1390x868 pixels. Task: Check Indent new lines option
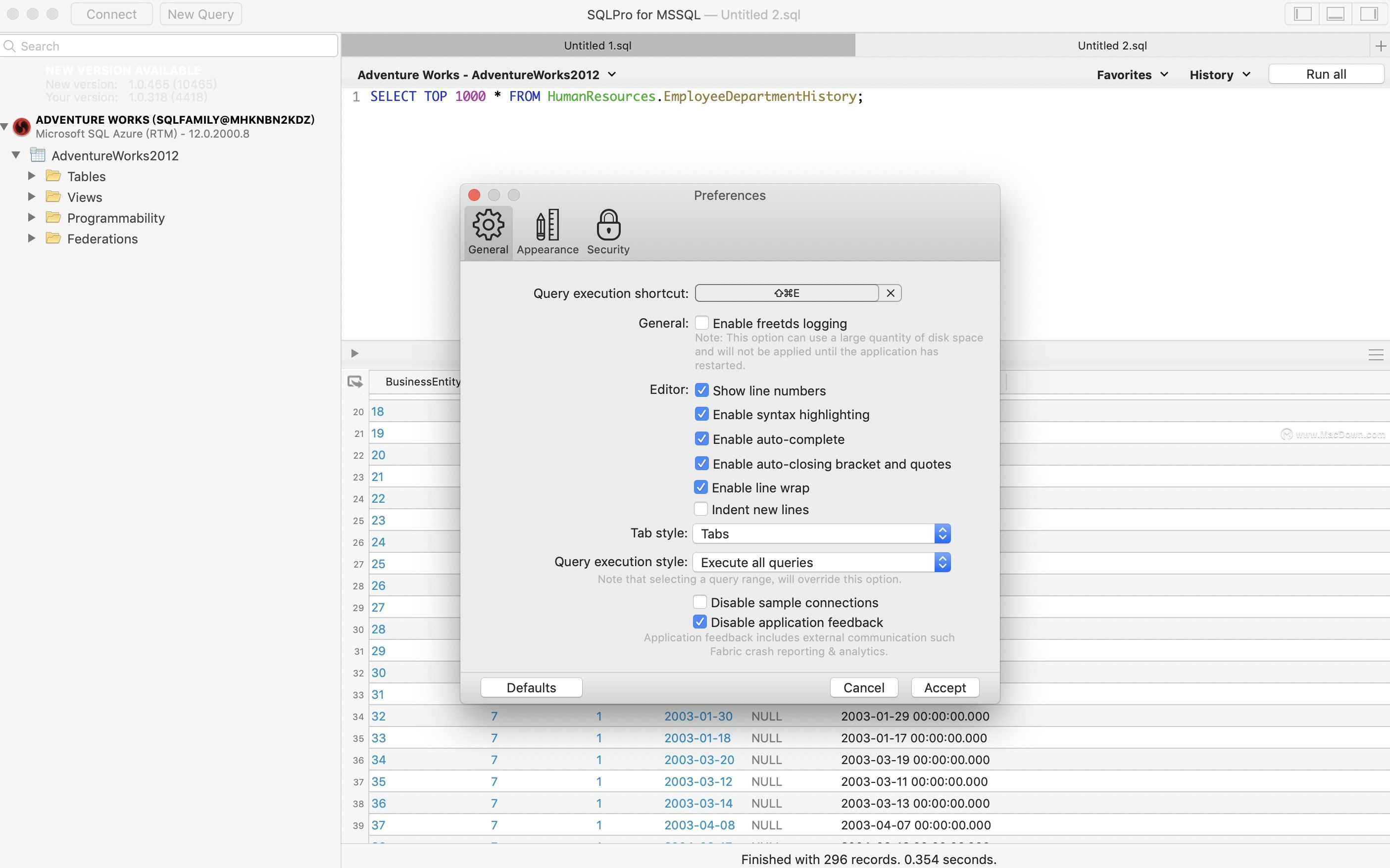pos(700,509)
